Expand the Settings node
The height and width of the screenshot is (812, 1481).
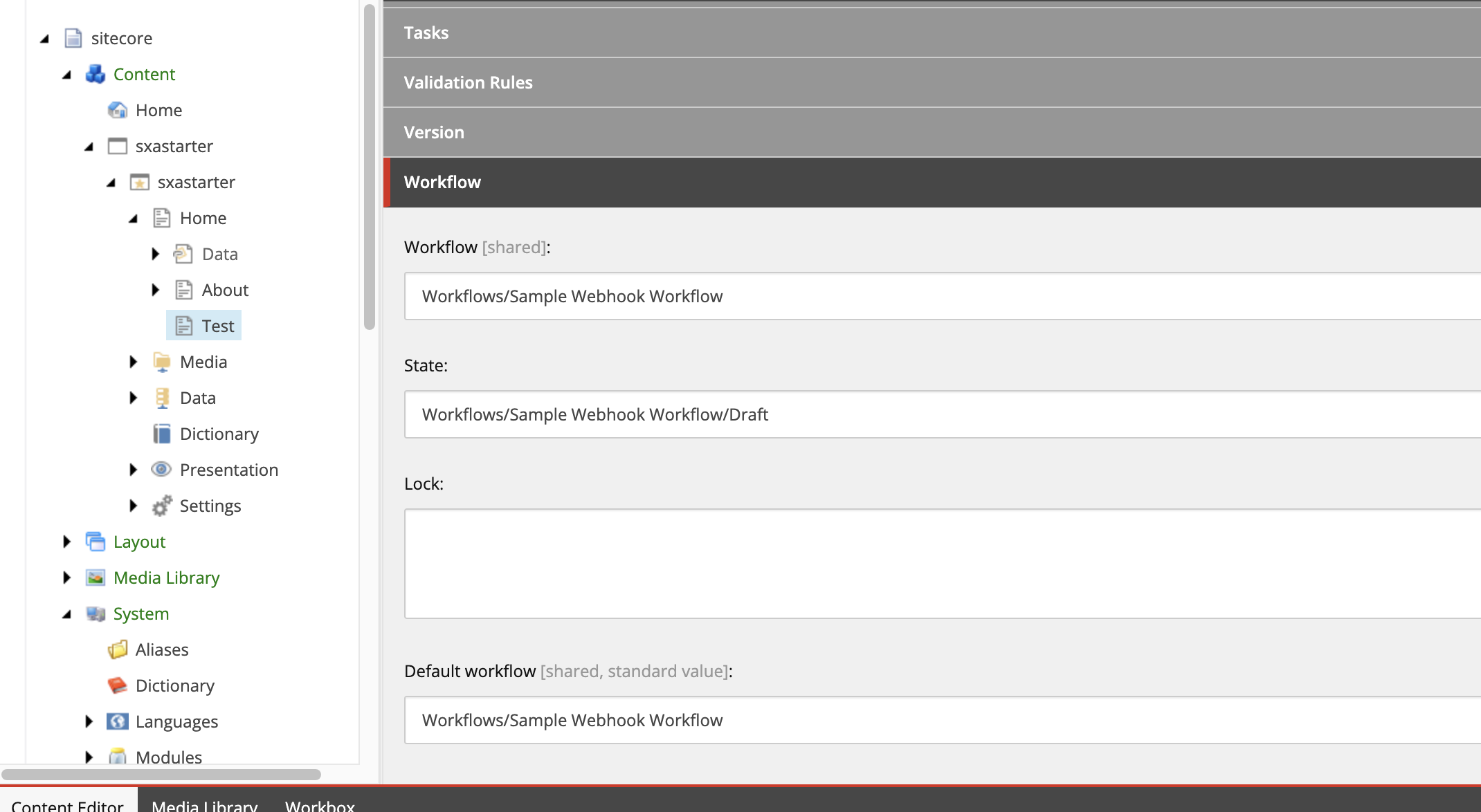(x=134, y=506)
